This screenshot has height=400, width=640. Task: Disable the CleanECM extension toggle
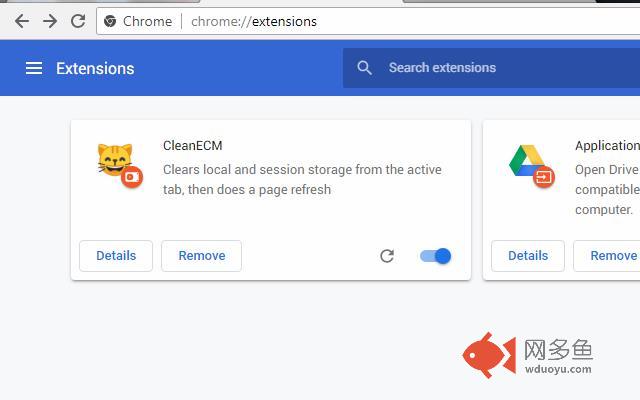click(x=436, y=256)
